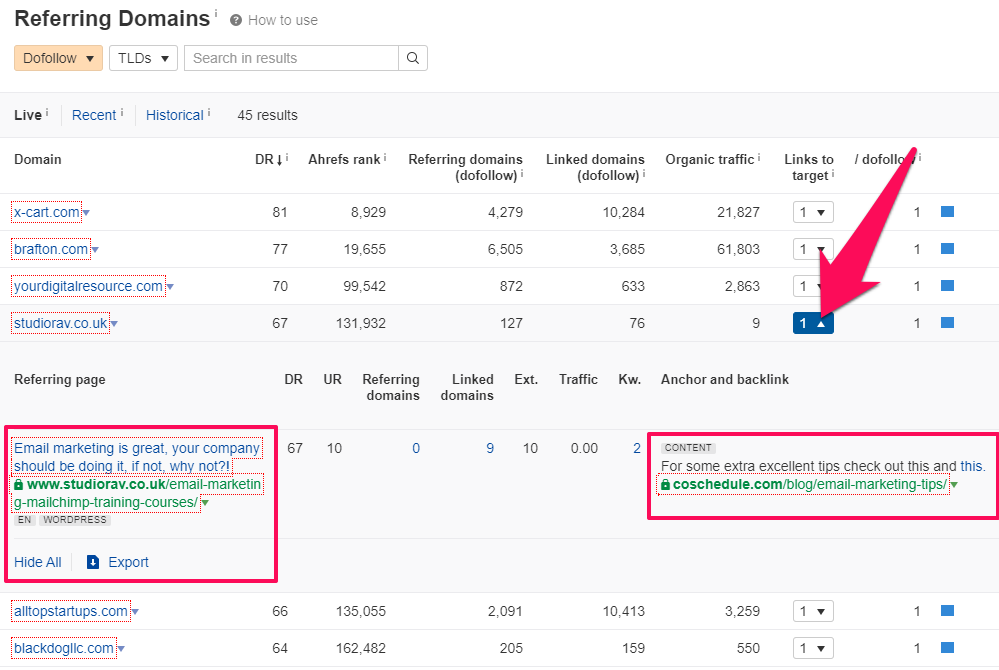The image size is (999, 670).
Task: Click the blue square icon in x-cart.com row
Action: tap(947, 212)
